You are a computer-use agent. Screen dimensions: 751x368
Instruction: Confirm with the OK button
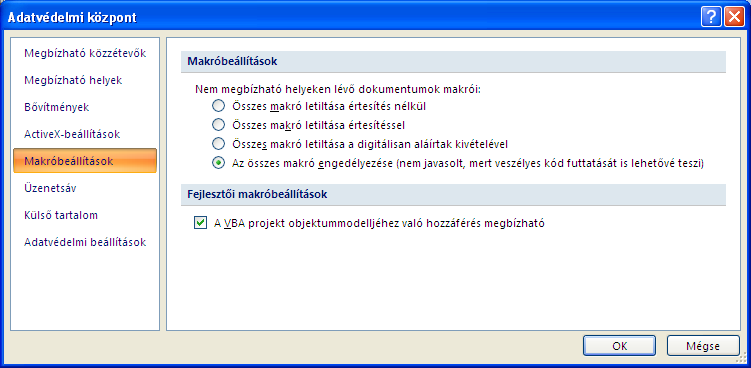pos(619,346)
